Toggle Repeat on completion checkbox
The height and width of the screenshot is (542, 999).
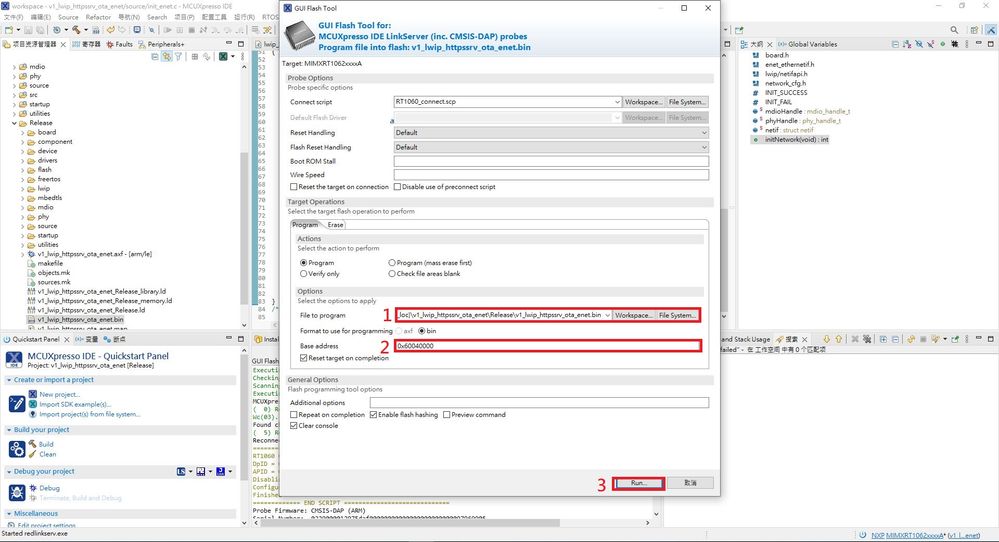coord(294,415)
